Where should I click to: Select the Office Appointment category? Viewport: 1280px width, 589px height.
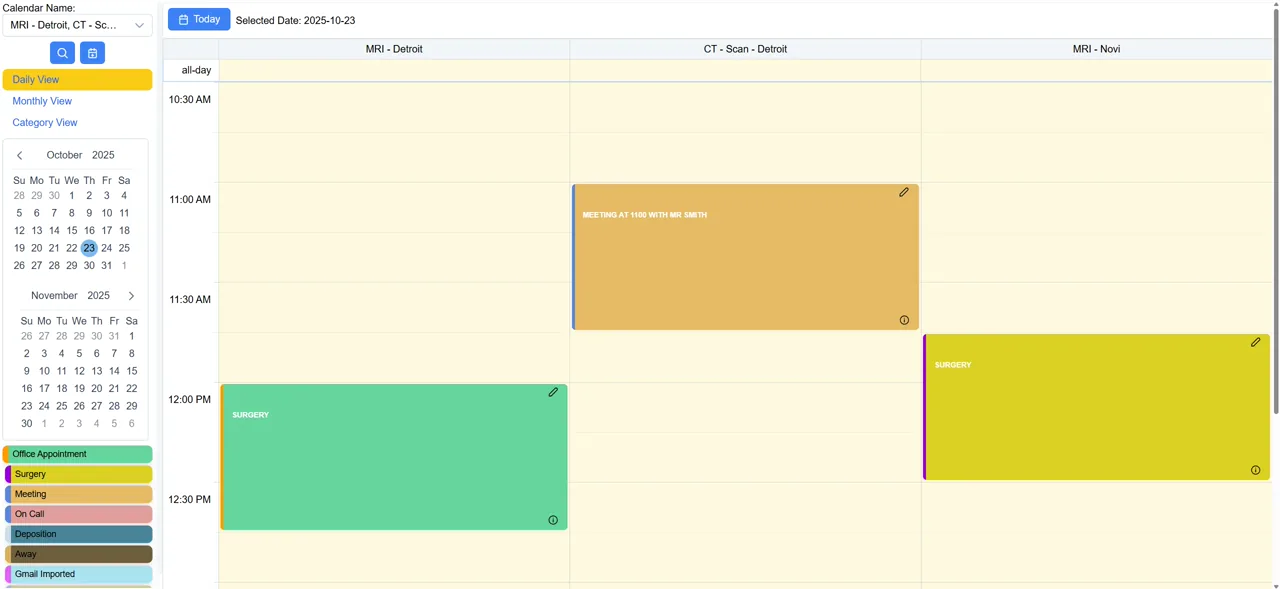click(77, 454)
